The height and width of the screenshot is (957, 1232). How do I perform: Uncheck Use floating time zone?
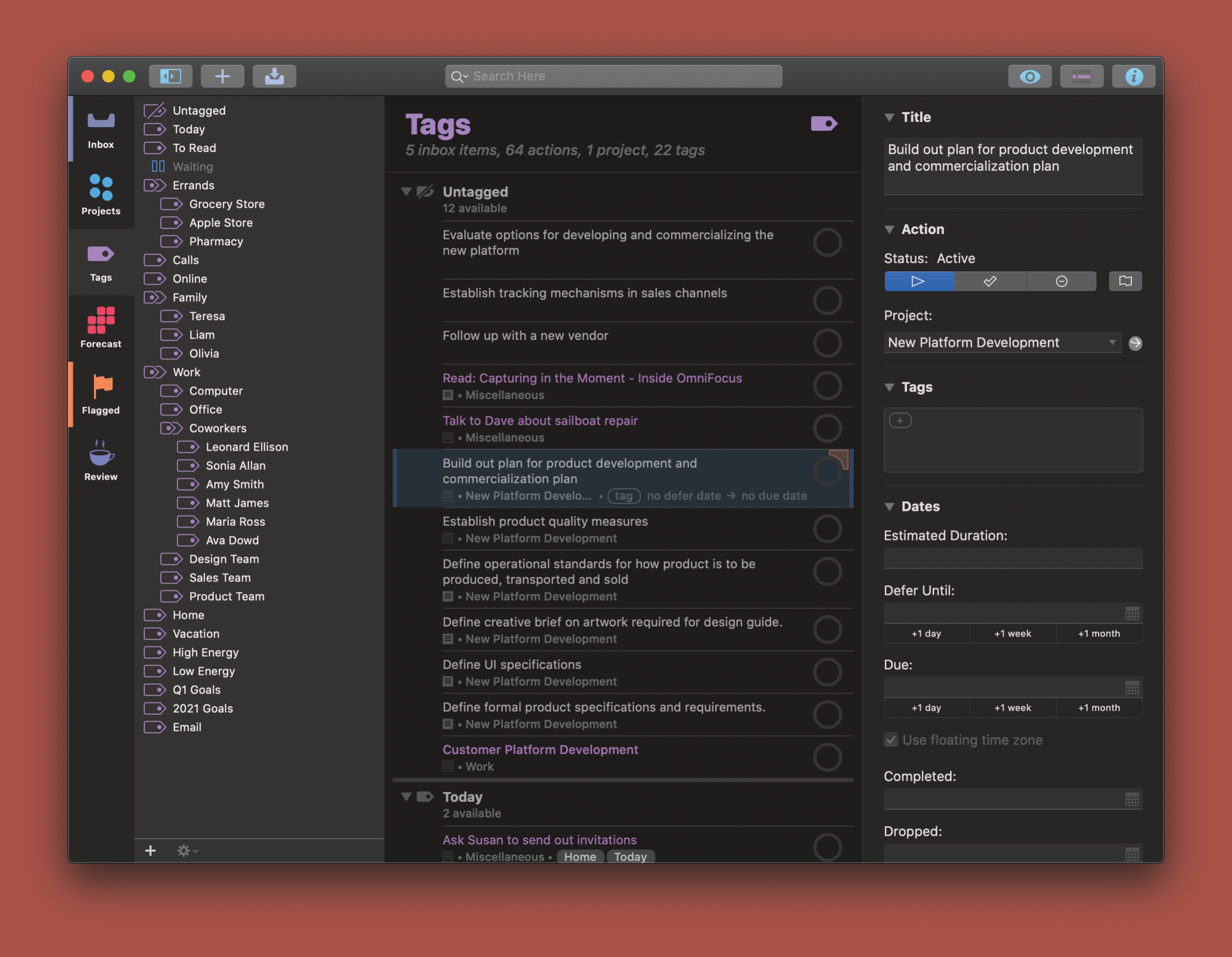pyautogui.click(x=891, y=740)
